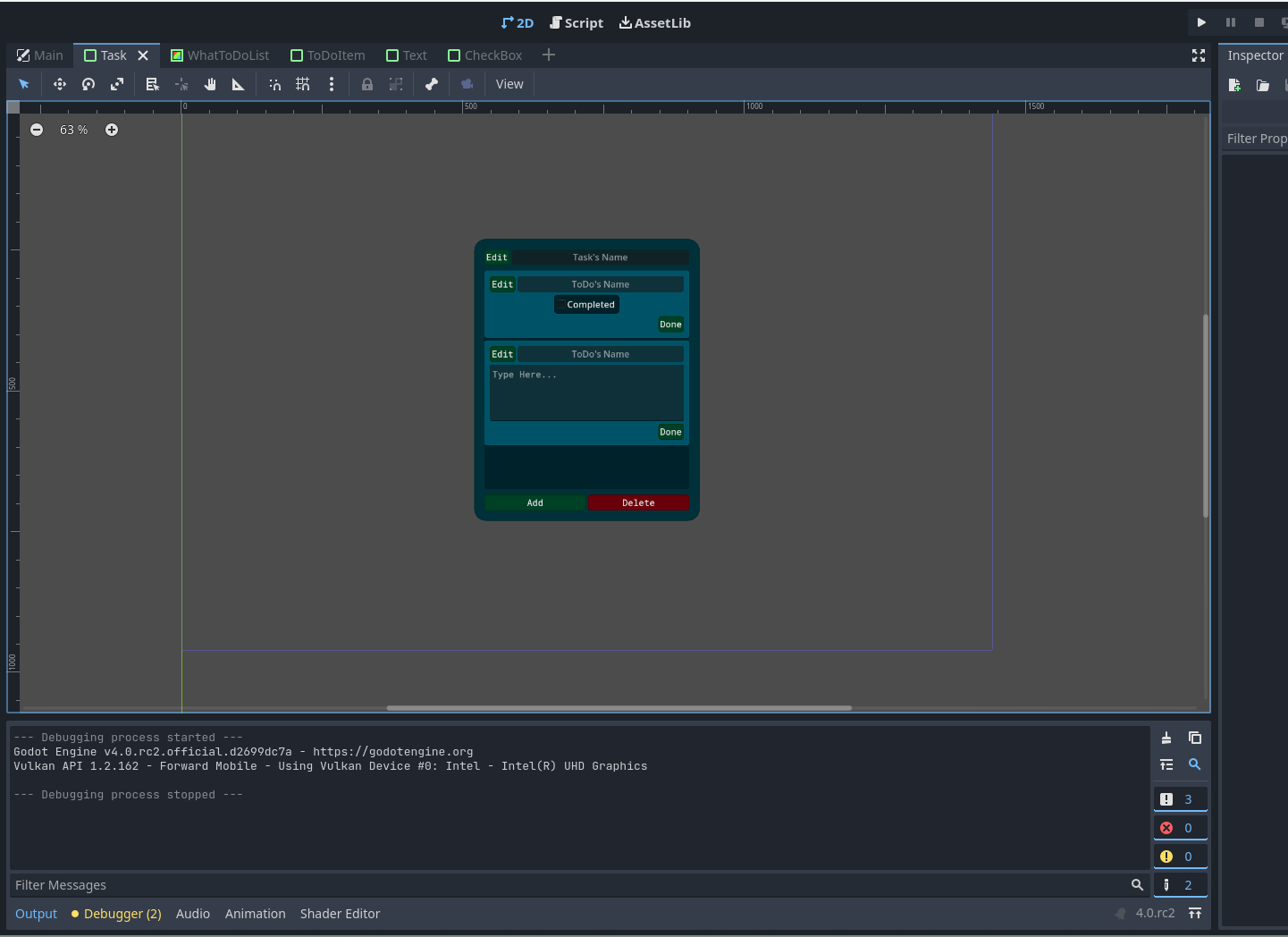Activate the Rotate mode tool
This screenshot has width=1288, height=937.
(88, 84)
